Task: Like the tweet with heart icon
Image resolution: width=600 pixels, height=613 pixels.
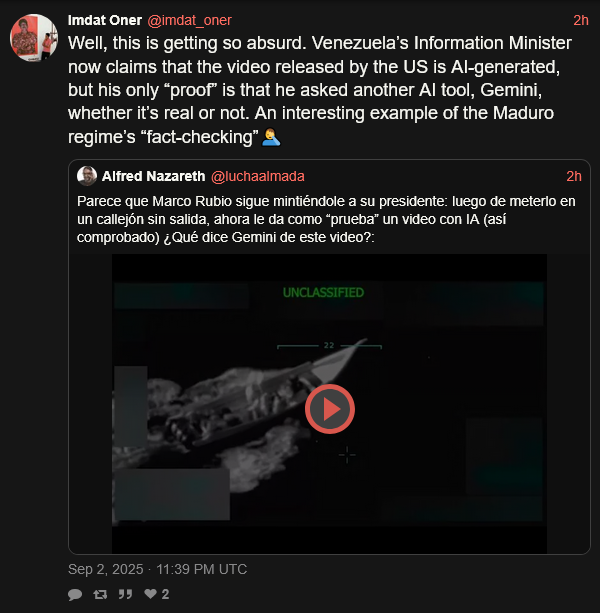Action: point(150,594)
